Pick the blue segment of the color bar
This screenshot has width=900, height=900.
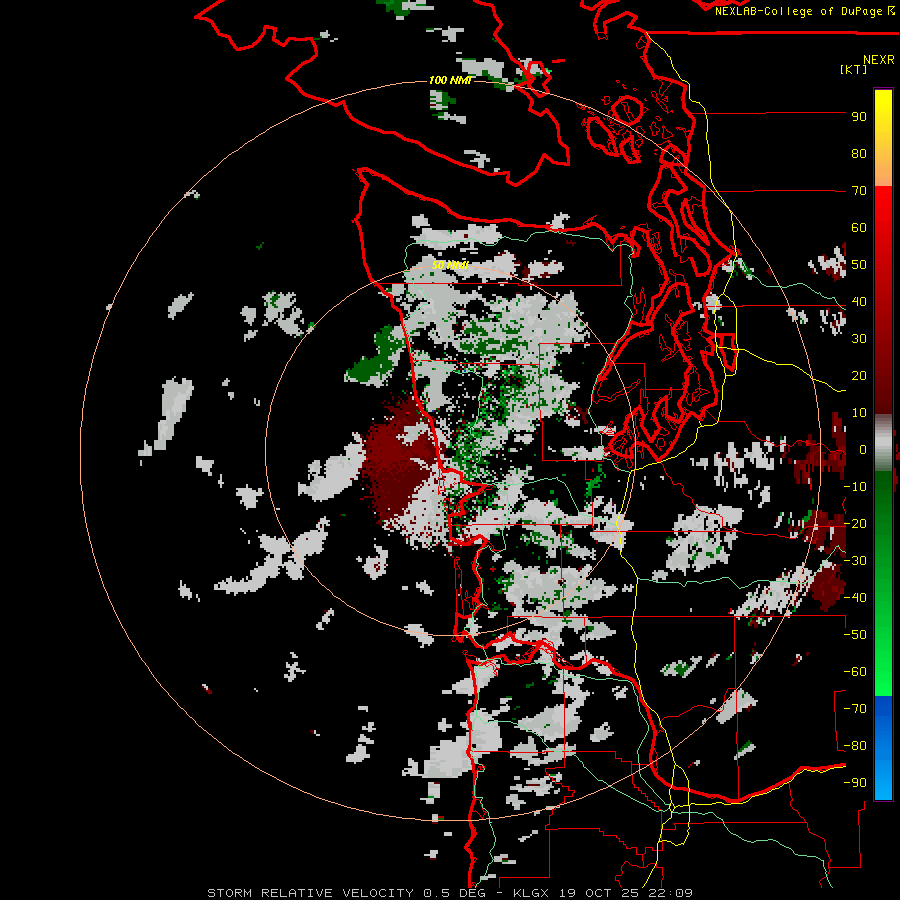pyautogui.click(x=883, y=748)
